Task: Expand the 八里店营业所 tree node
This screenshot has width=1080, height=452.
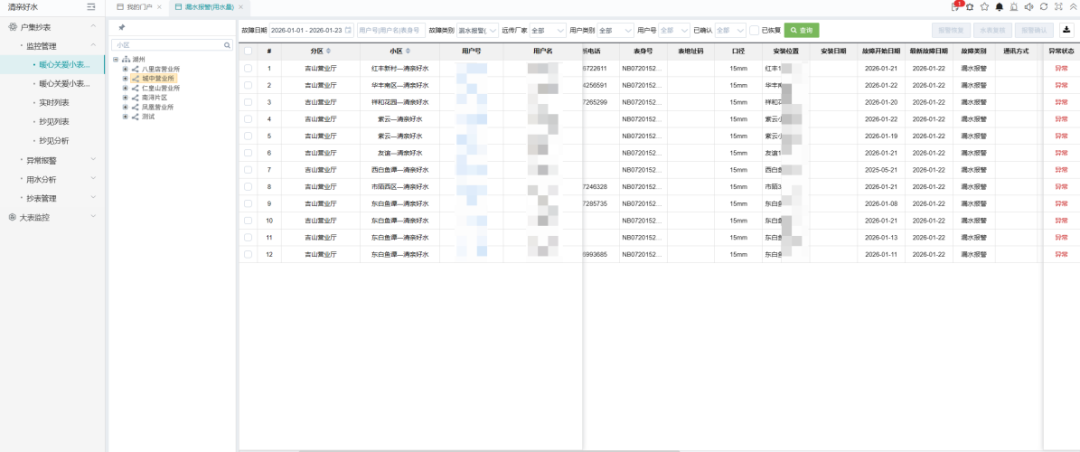Action: 125,69
